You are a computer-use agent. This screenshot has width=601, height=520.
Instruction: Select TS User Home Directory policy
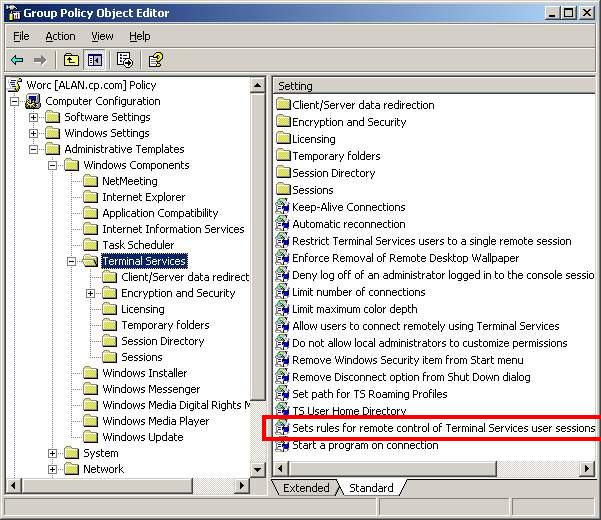click(349, 411)
